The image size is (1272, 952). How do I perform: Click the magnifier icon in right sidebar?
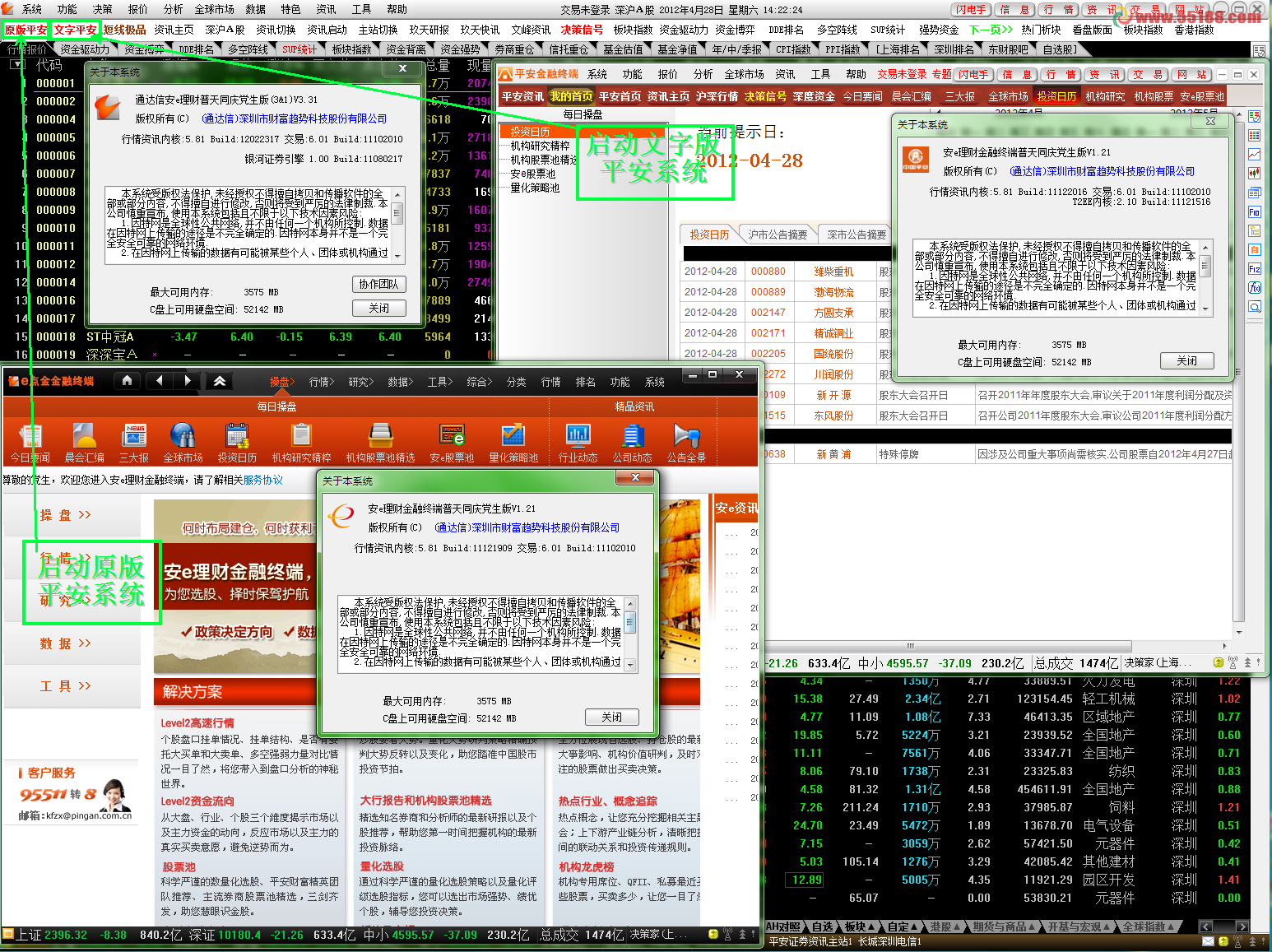point(1254,307)
